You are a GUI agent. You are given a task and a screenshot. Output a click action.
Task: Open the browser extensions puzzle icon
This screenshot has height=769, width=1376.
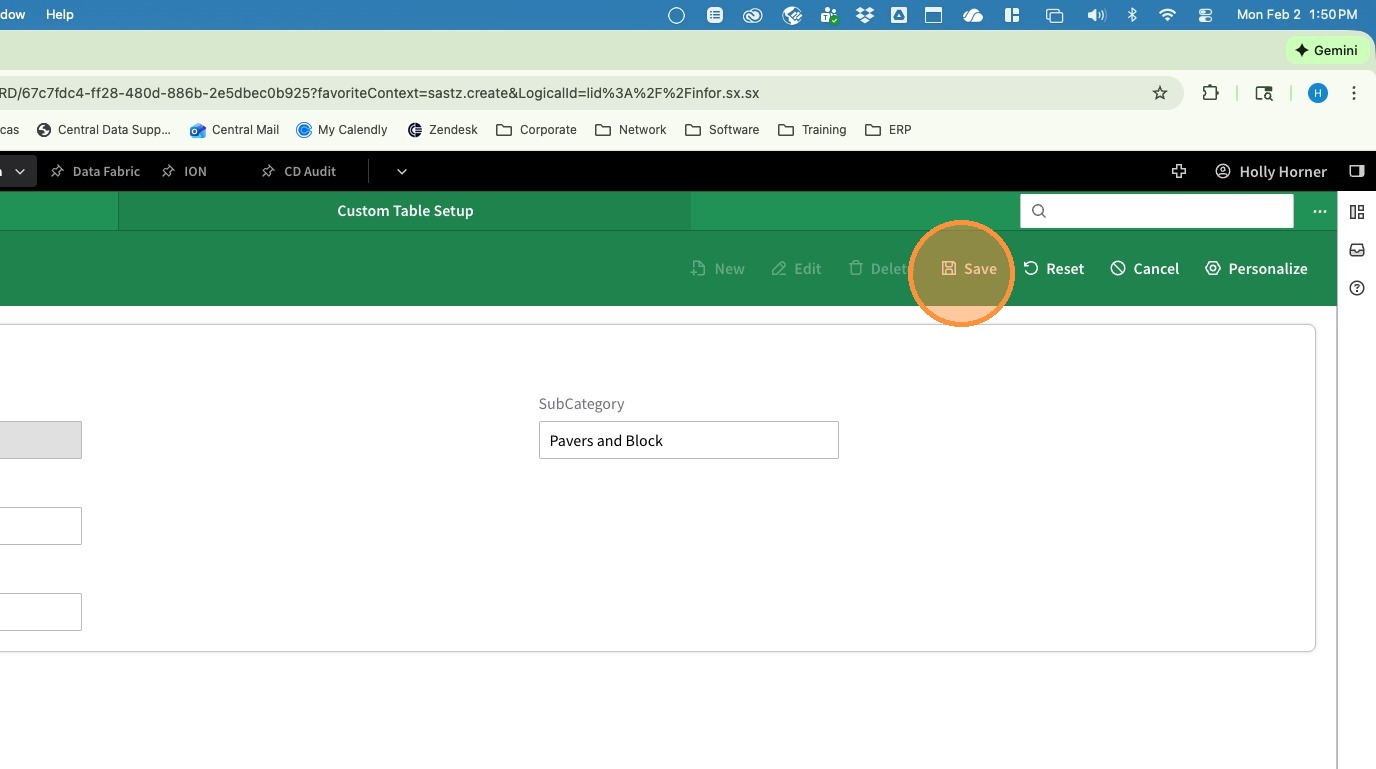[1210, 93]
